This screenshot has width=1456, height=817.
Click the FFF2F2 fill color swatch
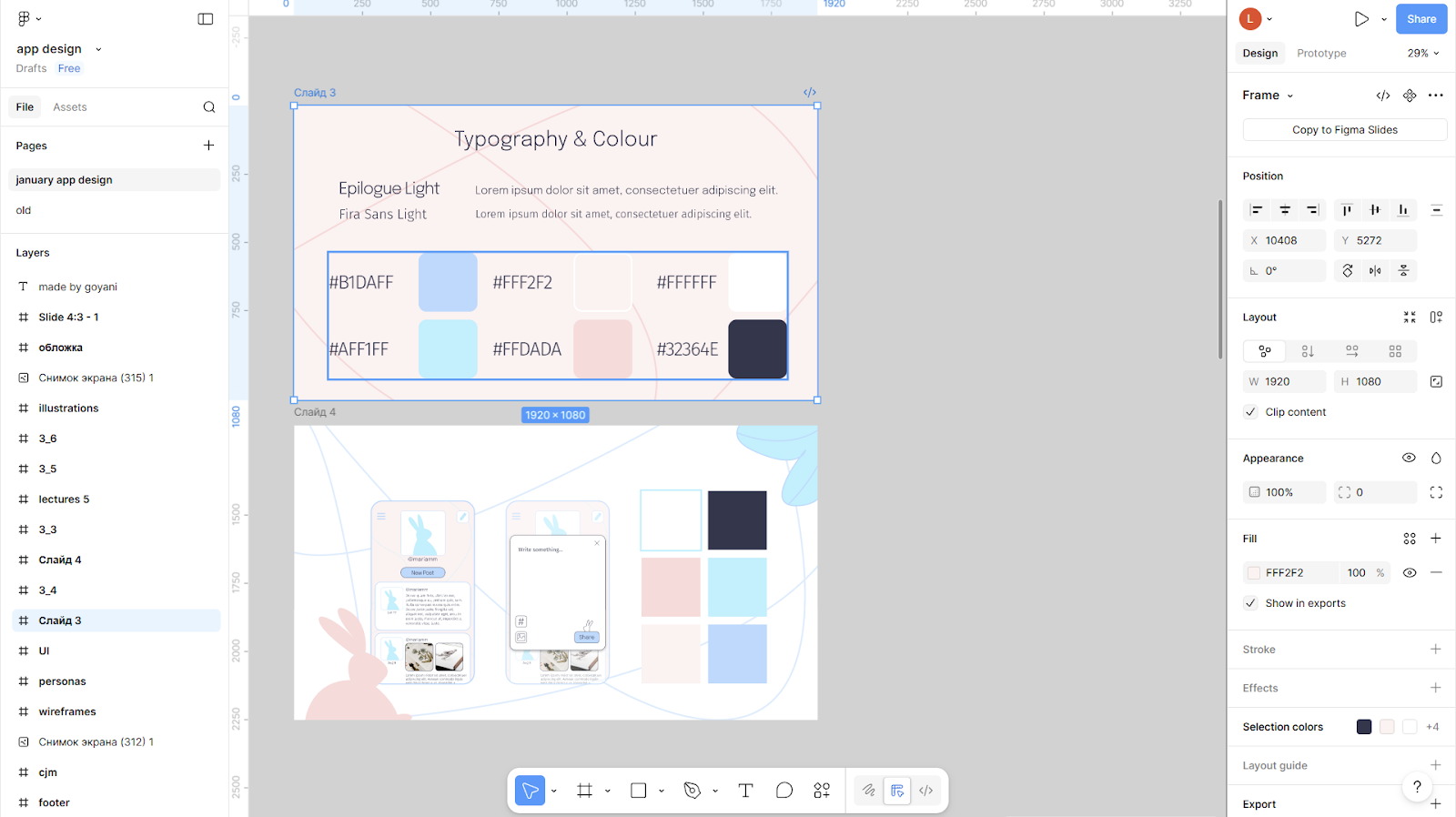click(x=1254, y=573)
